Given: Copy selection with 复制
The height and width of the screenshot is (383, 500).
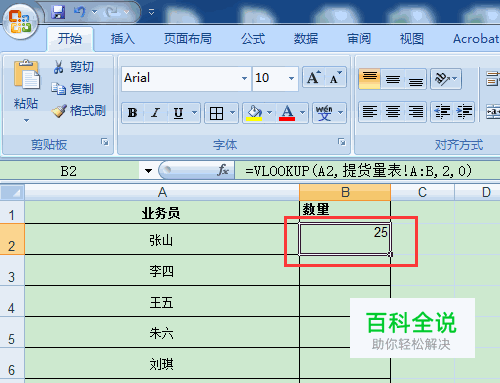Looking at the screenshot, I should (x=73, y=88).
